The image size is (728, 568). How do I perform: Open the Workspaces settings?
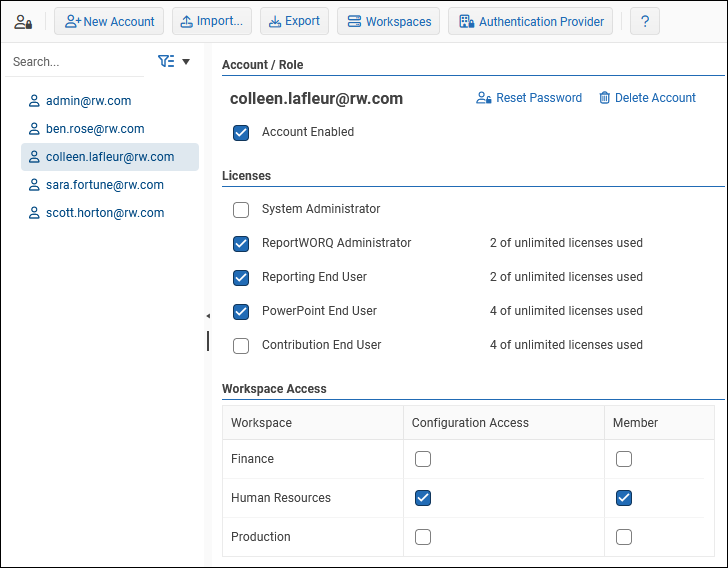(x=388, y=22)
